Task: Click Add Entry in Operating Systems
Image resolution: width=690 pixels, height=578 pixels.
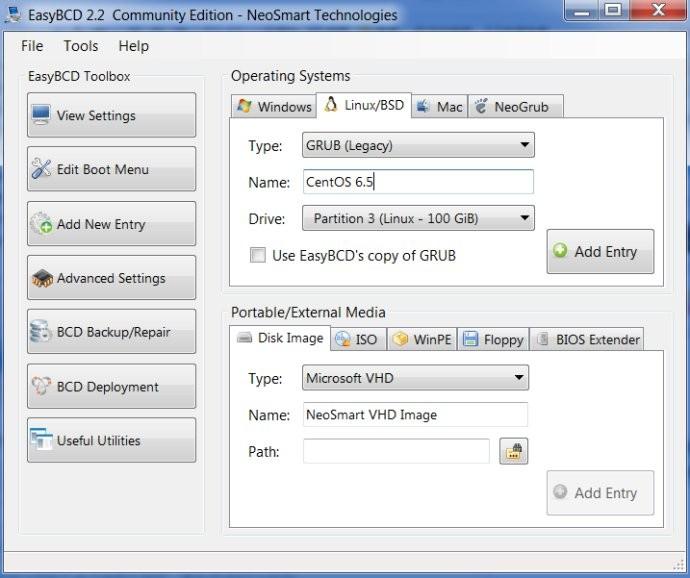Action: click(600, 251)
